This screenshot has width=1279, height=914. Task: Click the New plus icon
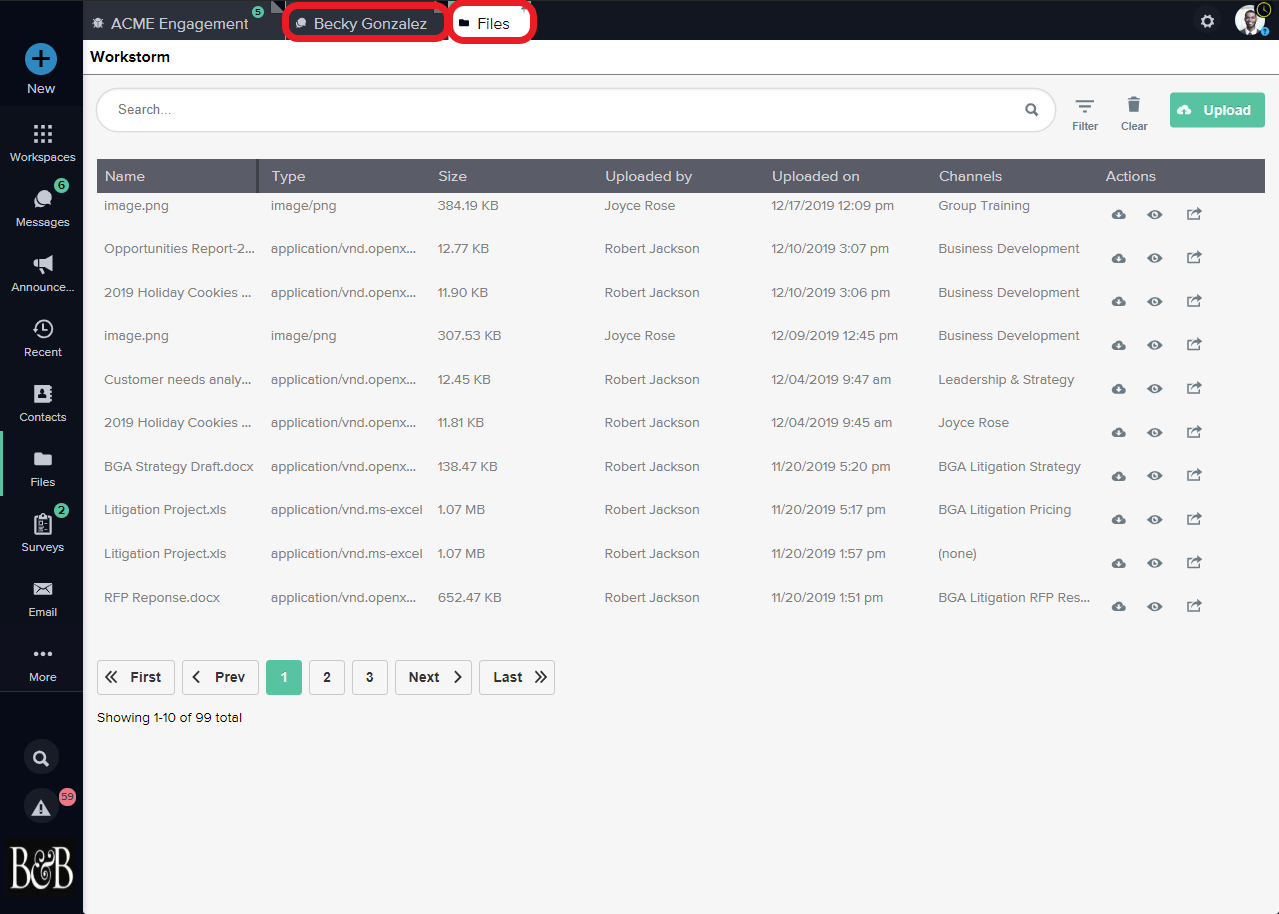(x=41, y=59)
